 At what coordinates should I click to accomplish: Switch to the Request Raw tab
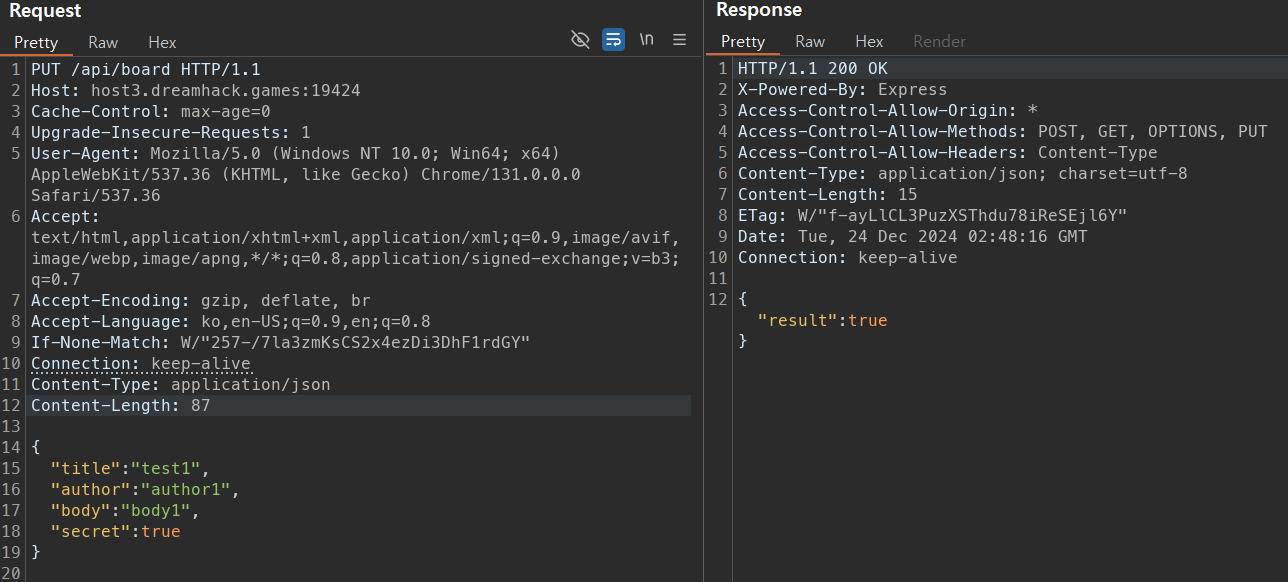103,42
